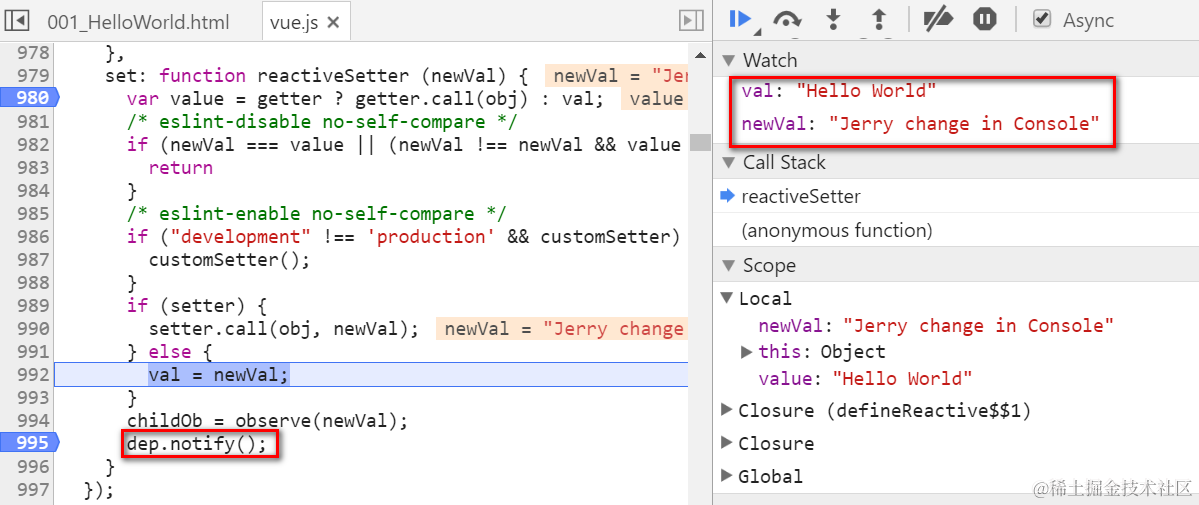Step out of current function

pos(879,20)
